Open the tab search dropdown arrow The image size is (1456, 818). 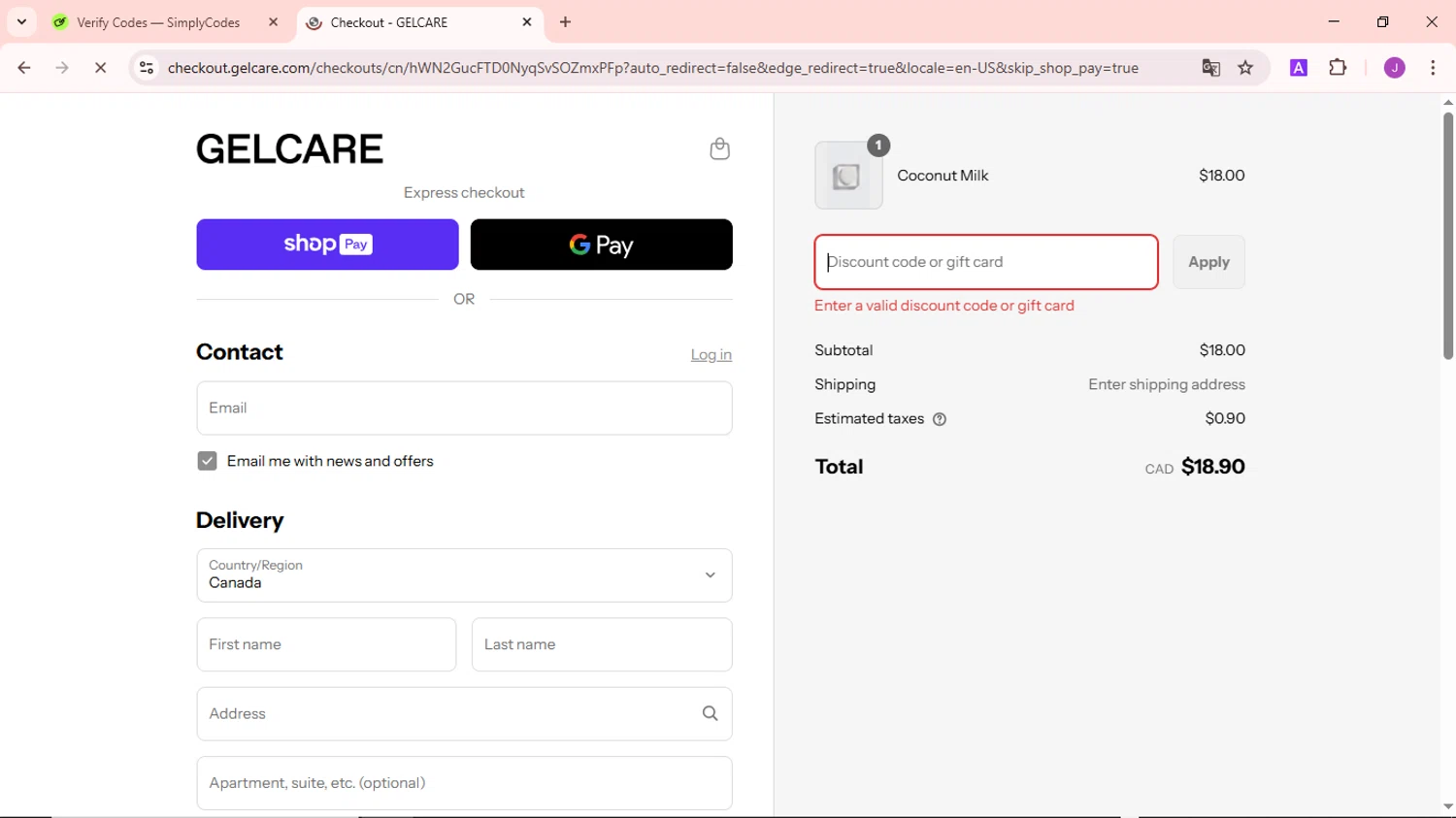[x=21, y=21]
